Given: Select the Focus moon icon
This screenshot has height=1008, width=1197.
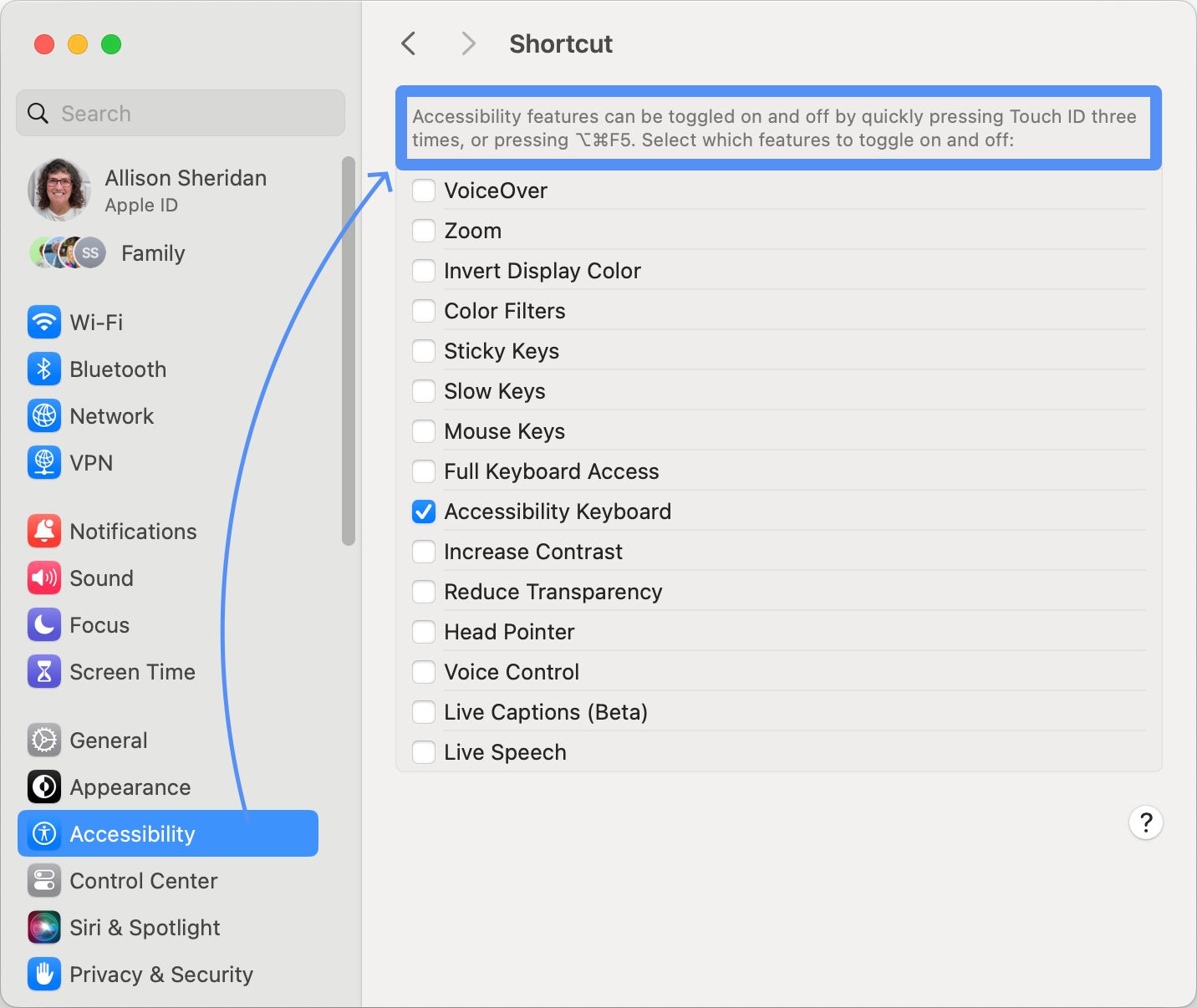Looking at the screenshot, I should point(44,624).
